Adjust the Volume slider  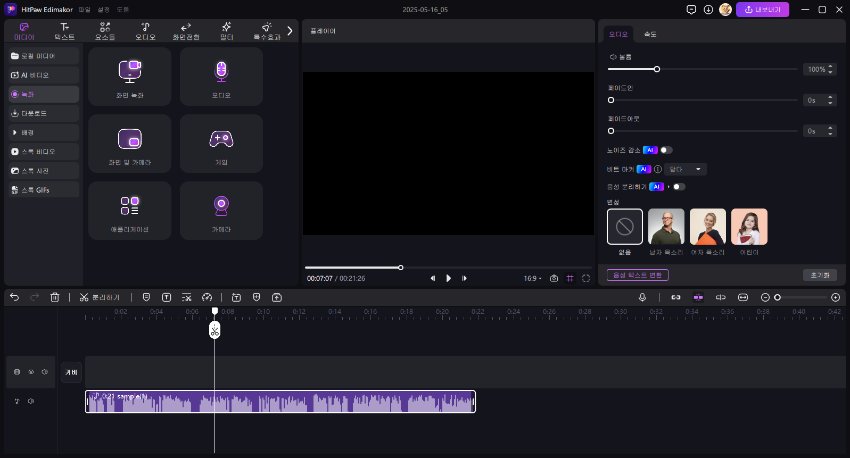point(703,69)
